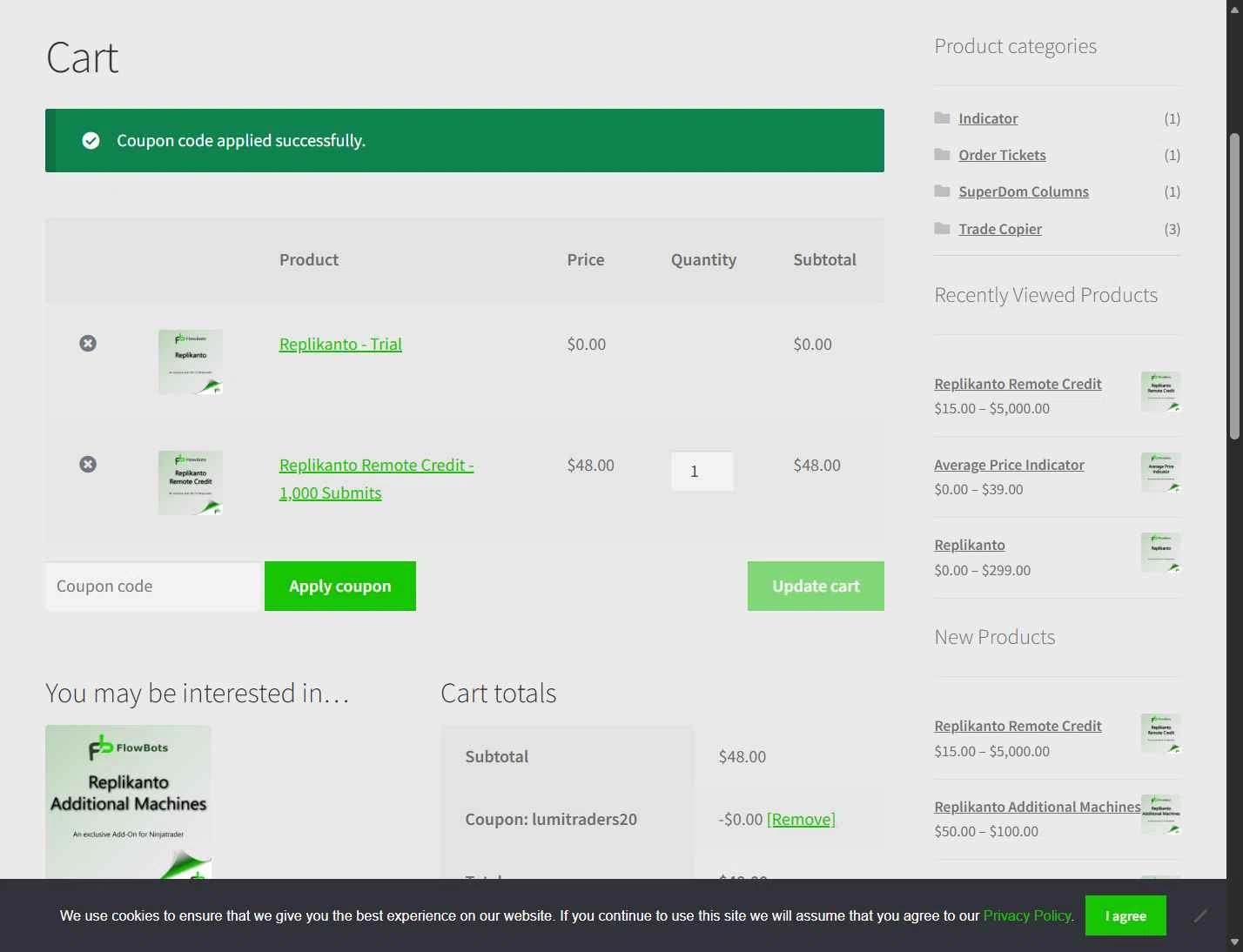The width and height of the screenshot is (1243, 952).
Task: Open Average Price Indicator product link
Action: click(1009, 465)
